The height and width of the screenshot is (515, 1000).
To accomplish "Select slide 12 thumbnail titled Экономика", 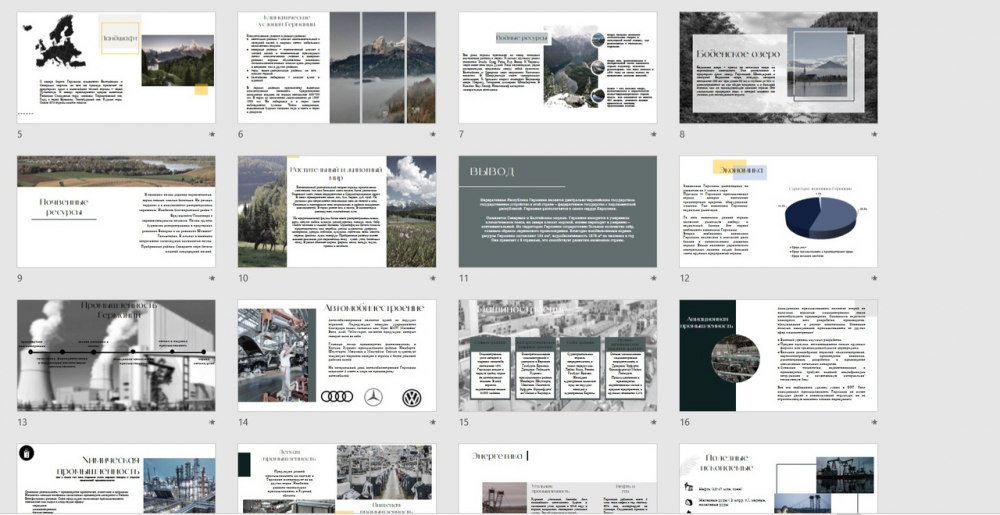I will coord(779,212).
